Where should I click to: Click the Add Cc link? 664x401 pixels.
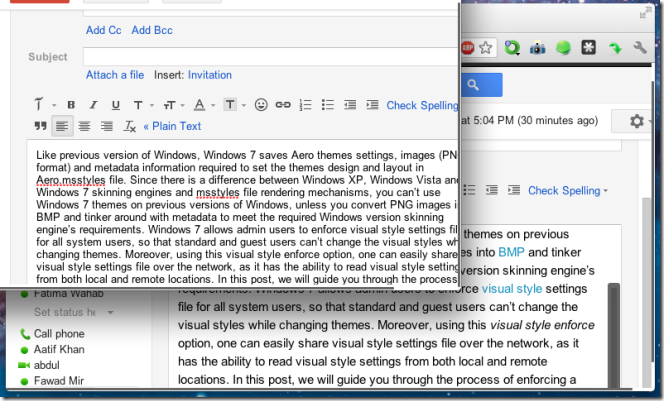click(104, 30)
